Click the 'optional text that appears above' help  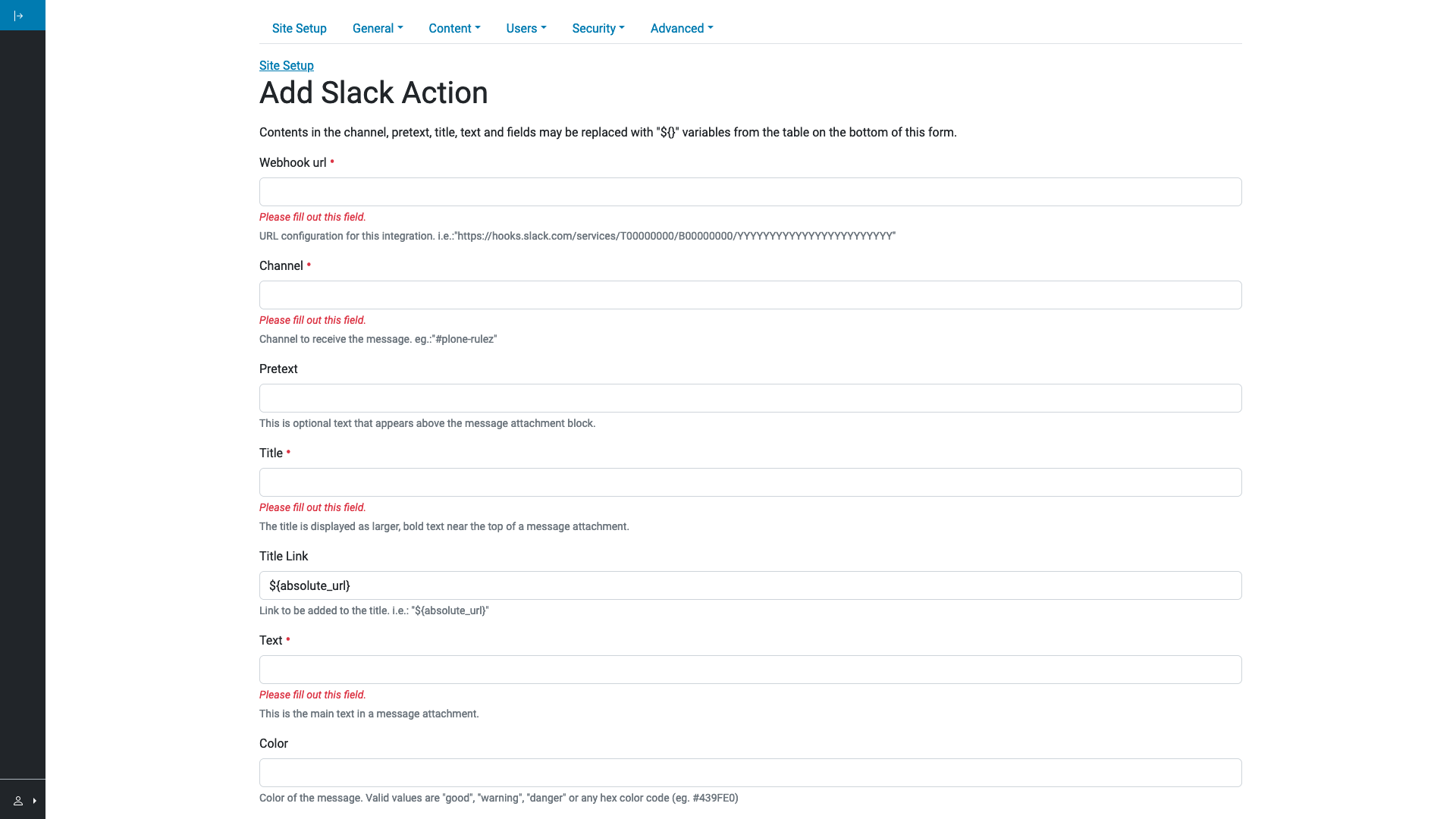(427, 423)
